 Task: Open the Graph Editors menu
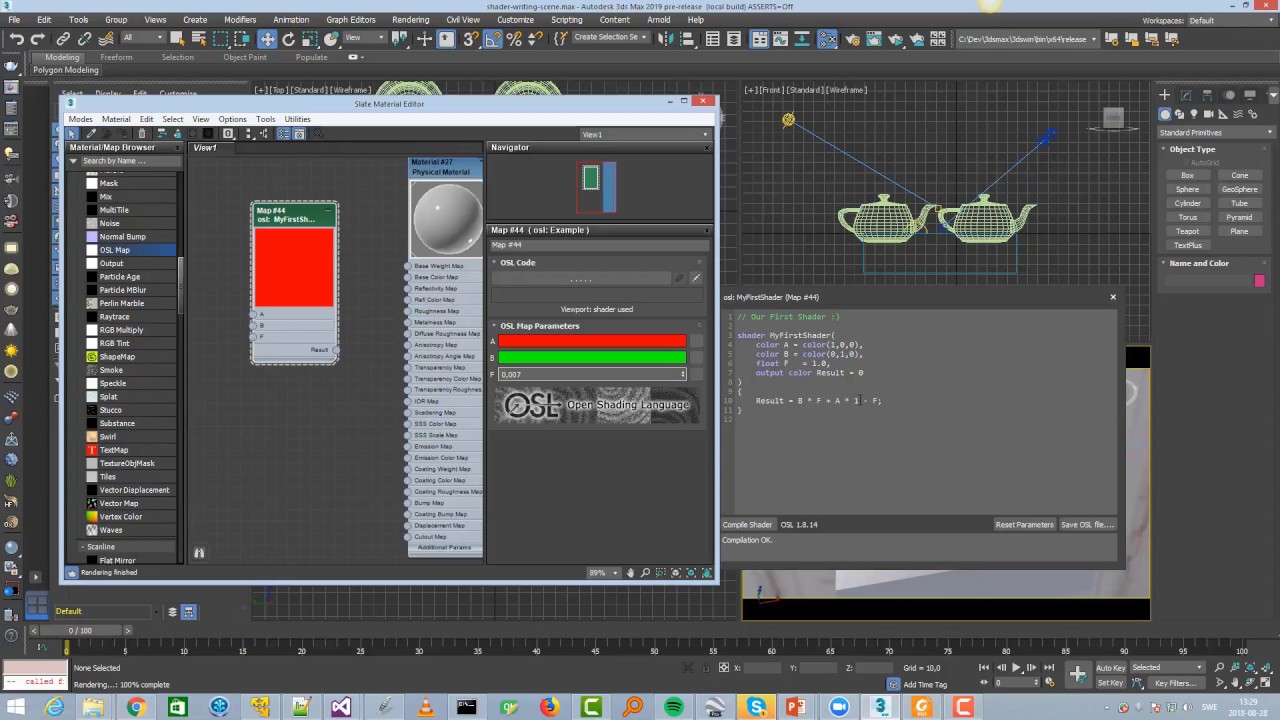tap(351, 20)
